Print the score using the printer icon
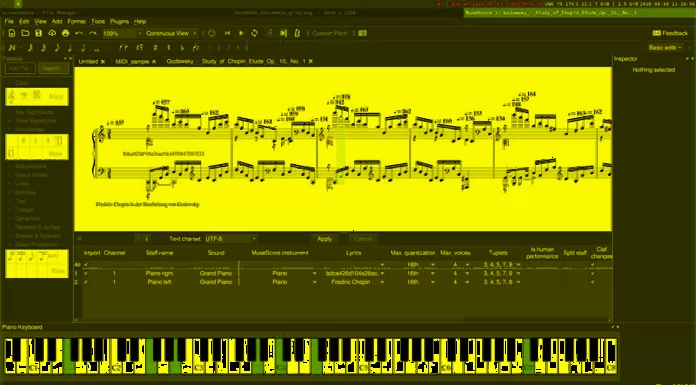Viewport: 696px width, 385px height. pyautogui.click(x=66, y=33)
